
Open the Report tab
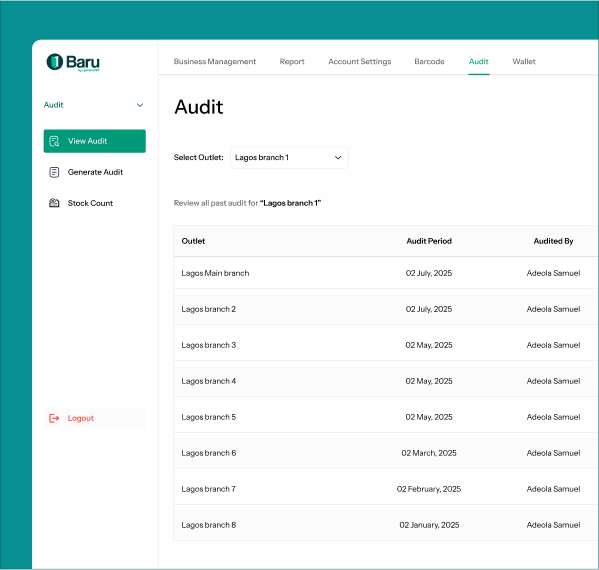[292, 62]
